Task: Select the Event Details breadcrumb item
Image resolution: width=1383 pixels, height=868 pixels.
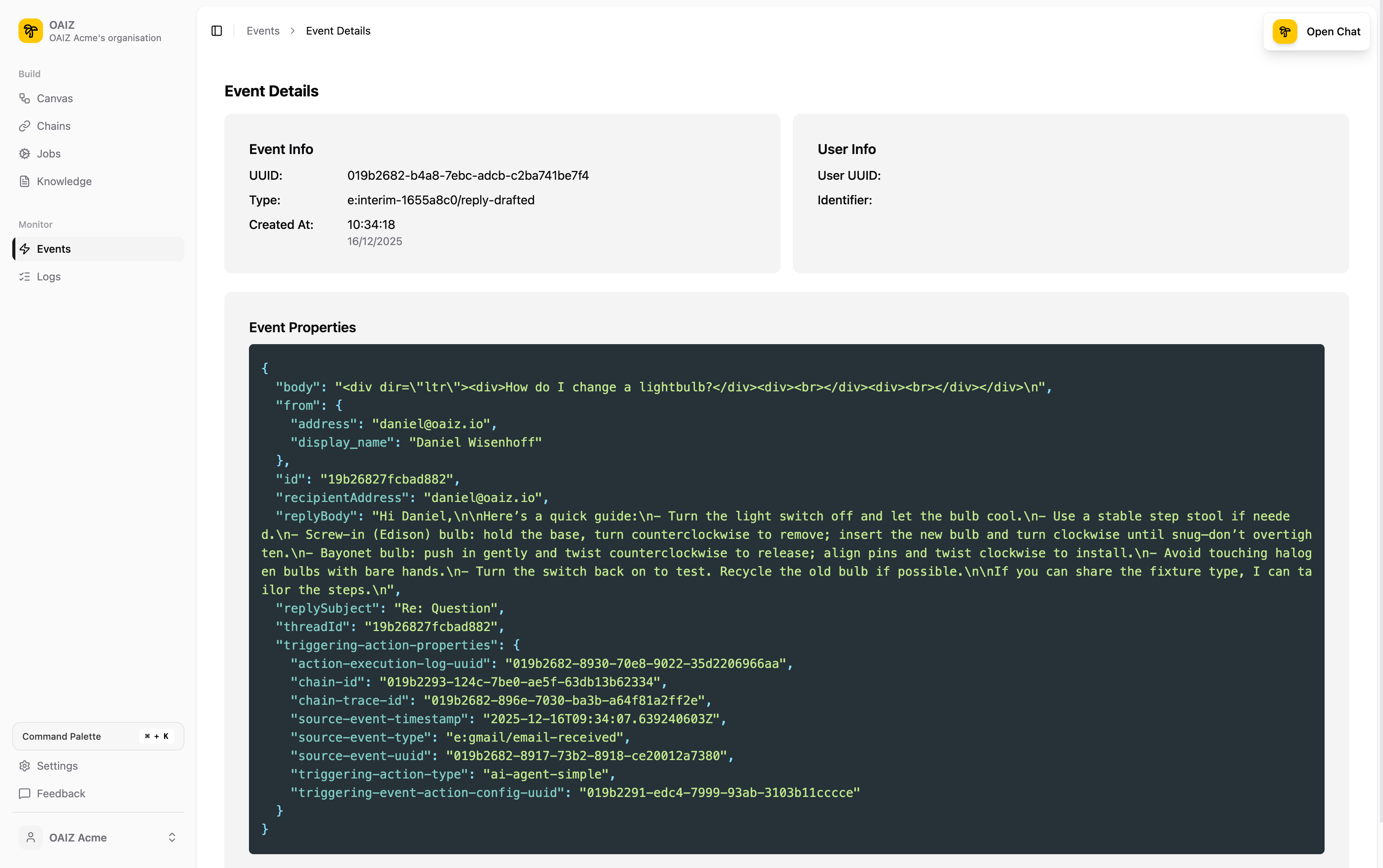Action: pos(338,30)
